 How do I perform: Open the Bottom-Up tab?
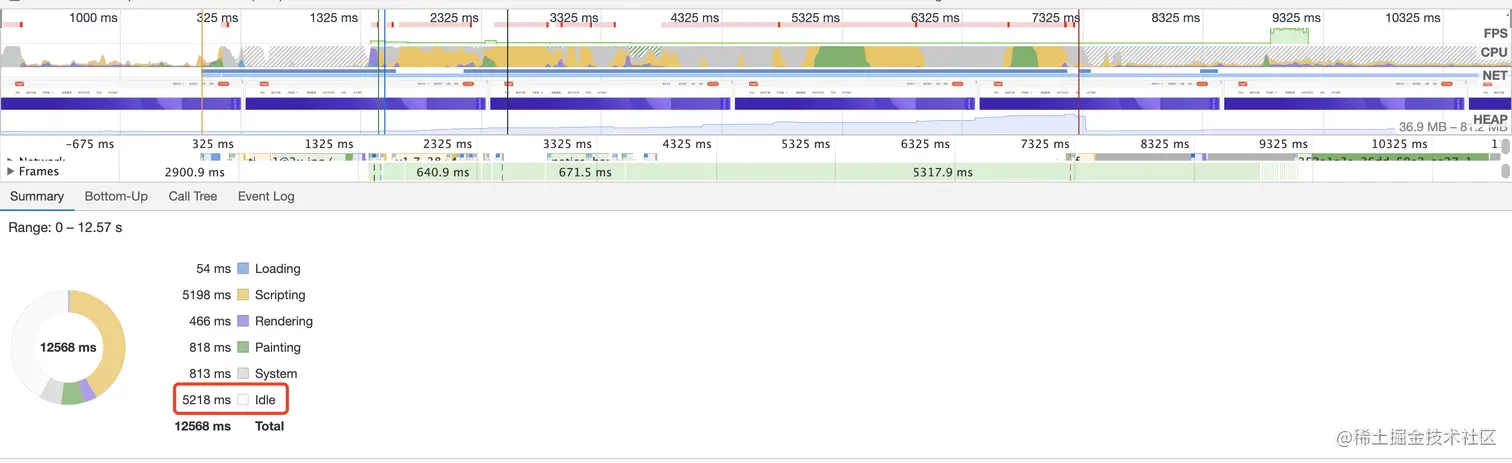point(116,196)
